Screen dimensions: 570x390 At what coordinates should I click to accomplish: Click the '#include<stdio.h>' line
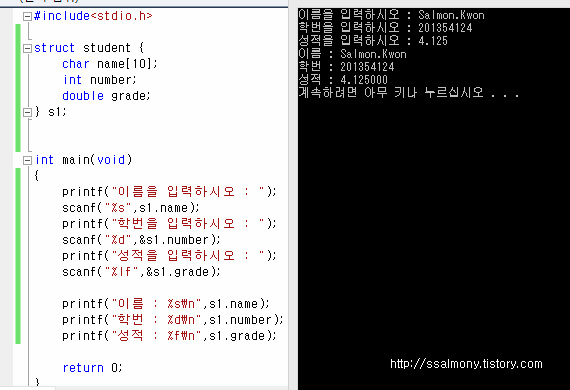pos(93,16)
